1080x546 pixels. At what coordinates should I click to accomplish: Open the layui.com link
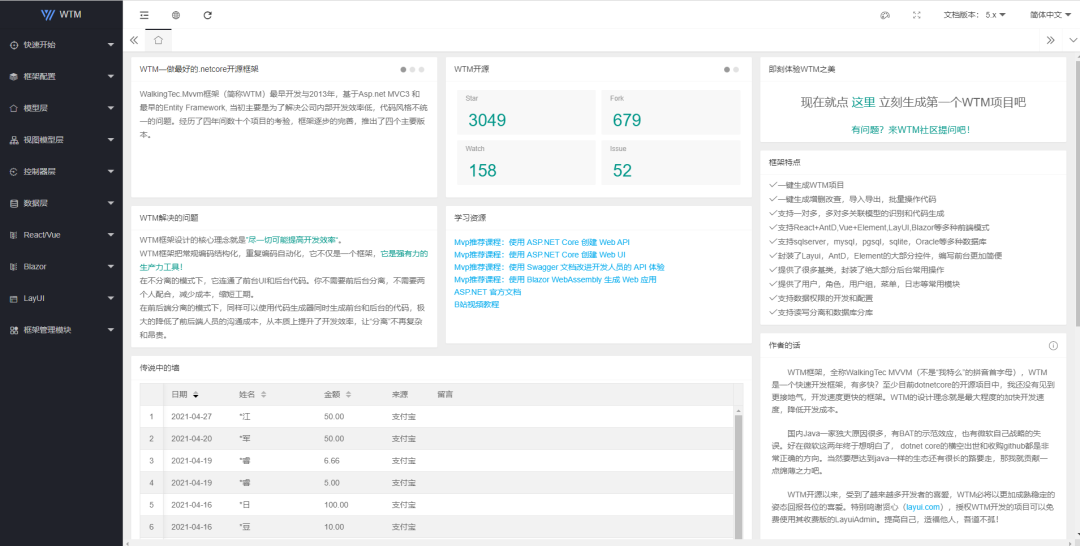click(923, 507)
